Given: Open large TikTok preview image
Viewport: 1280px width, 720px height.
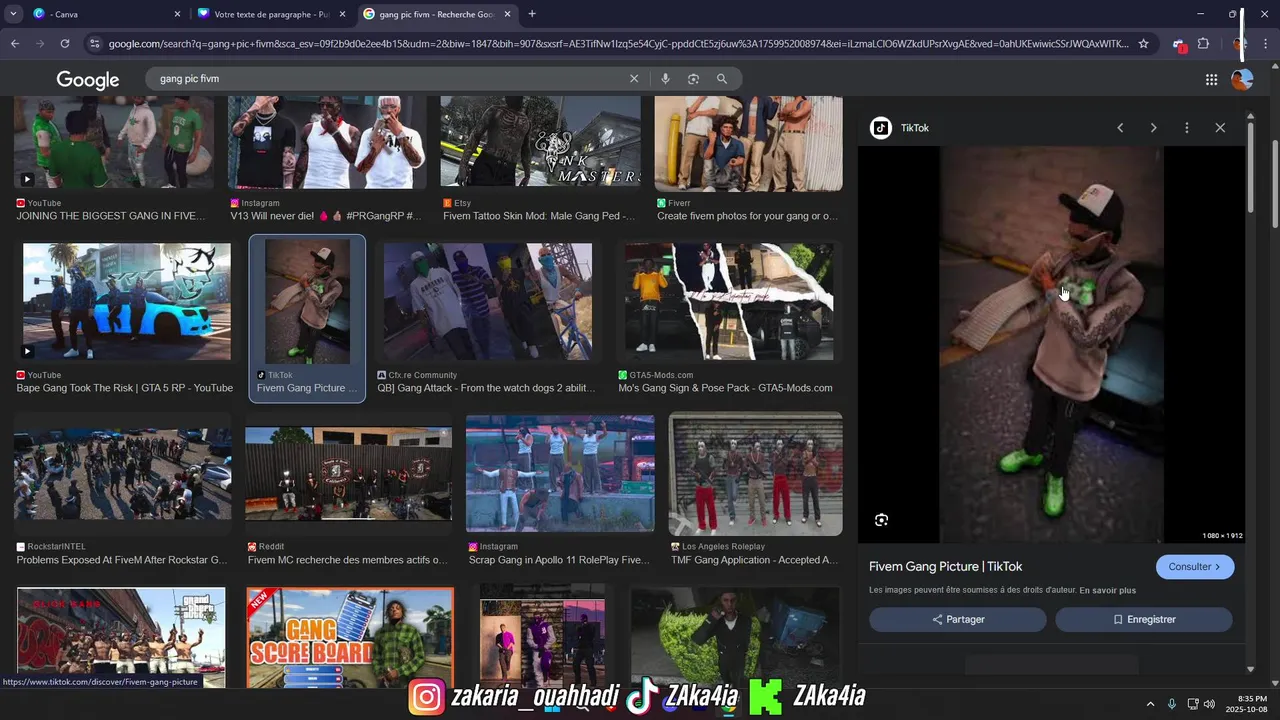Looking at the screenshot, I should pyautogui.click(x=1051, y=345).
